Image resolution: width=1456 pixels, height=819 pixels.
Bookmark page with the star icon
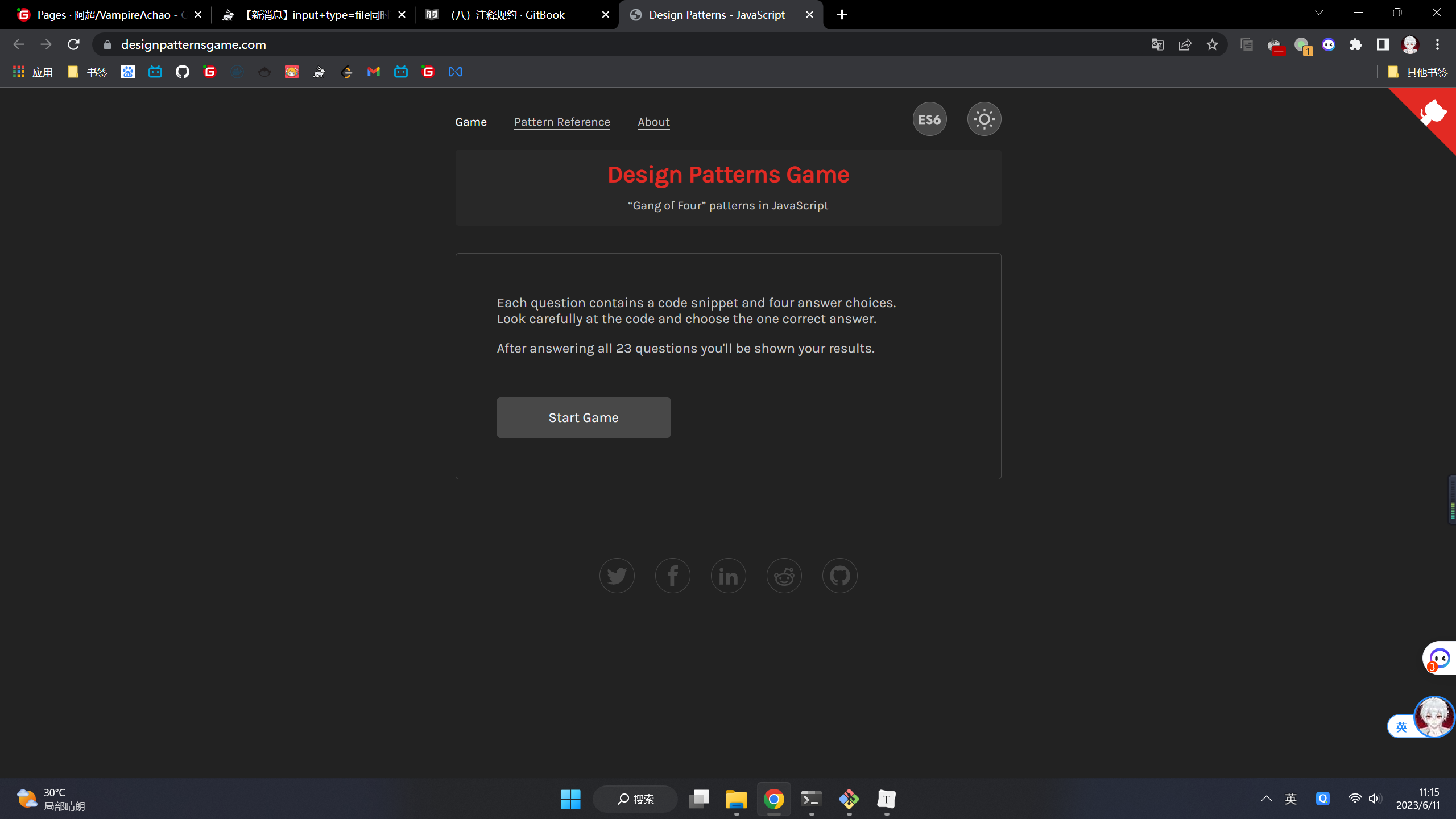tap(1212, 44)
